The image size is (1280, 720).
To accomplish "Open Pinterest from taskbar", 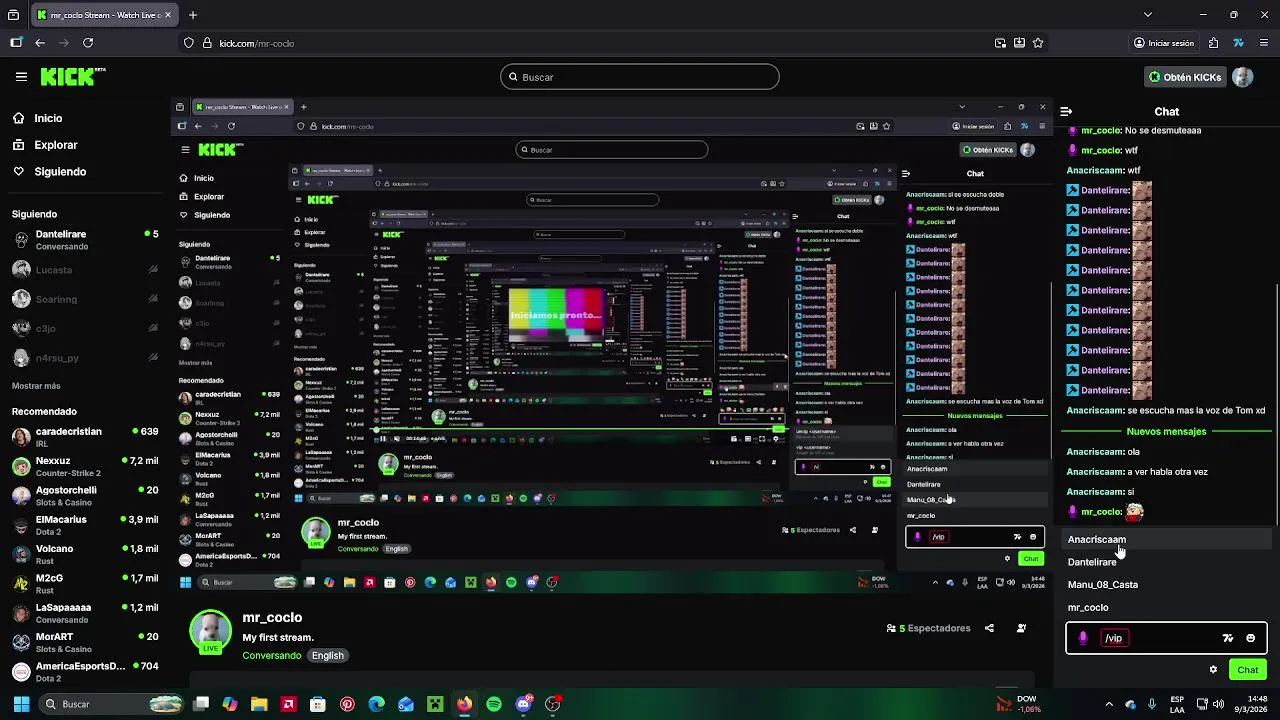I will 347,704.
